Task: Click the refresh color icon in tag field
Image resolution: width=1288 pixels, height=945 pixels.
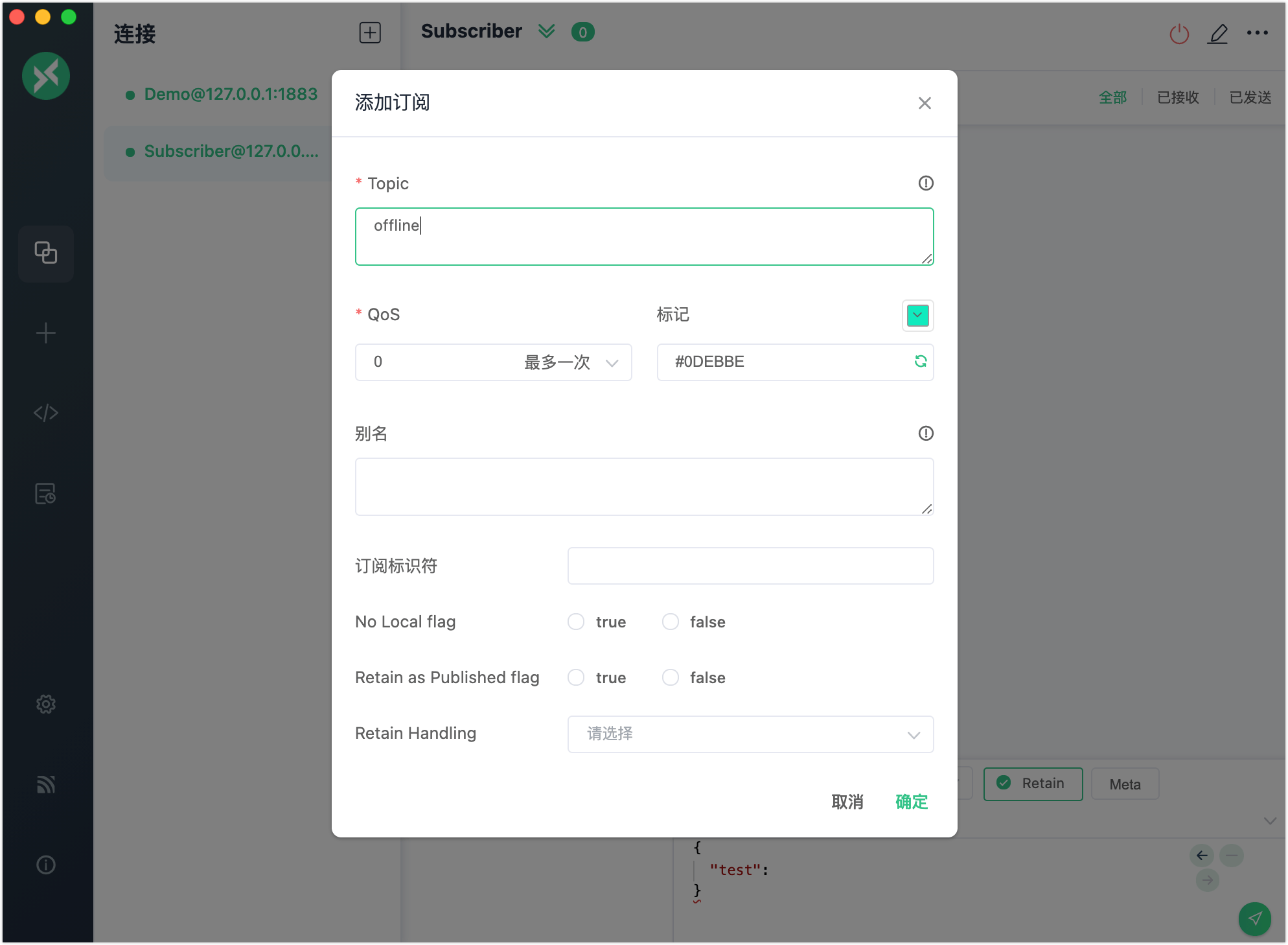Action: pyautogui.click(x=920, y=362)
